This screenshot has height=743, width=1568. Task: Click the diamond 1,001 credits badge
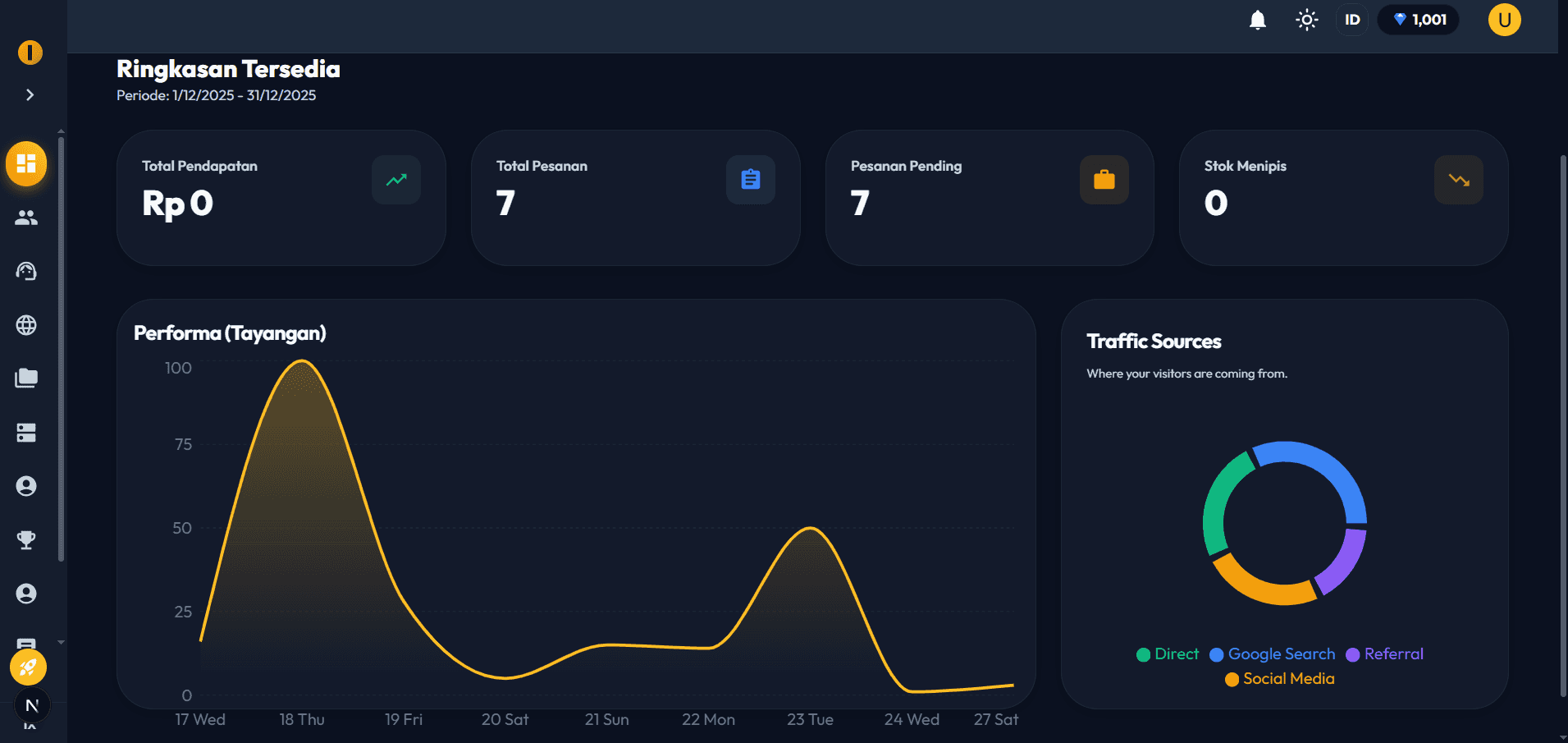pos(1418,20)
